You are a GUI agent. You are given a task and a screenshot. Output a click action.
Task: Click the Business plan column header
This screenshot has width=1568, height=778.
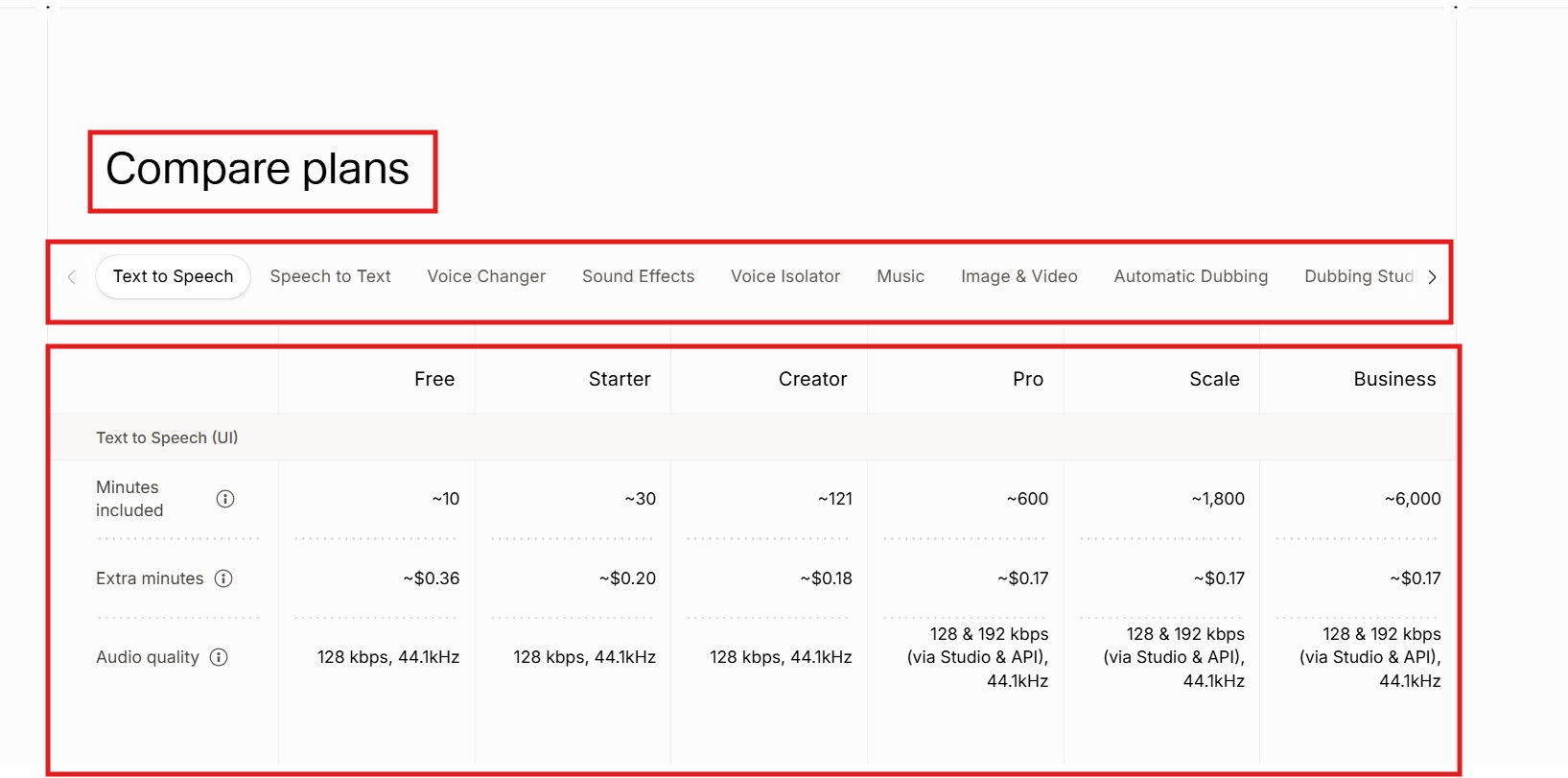tap(1395, 379)
